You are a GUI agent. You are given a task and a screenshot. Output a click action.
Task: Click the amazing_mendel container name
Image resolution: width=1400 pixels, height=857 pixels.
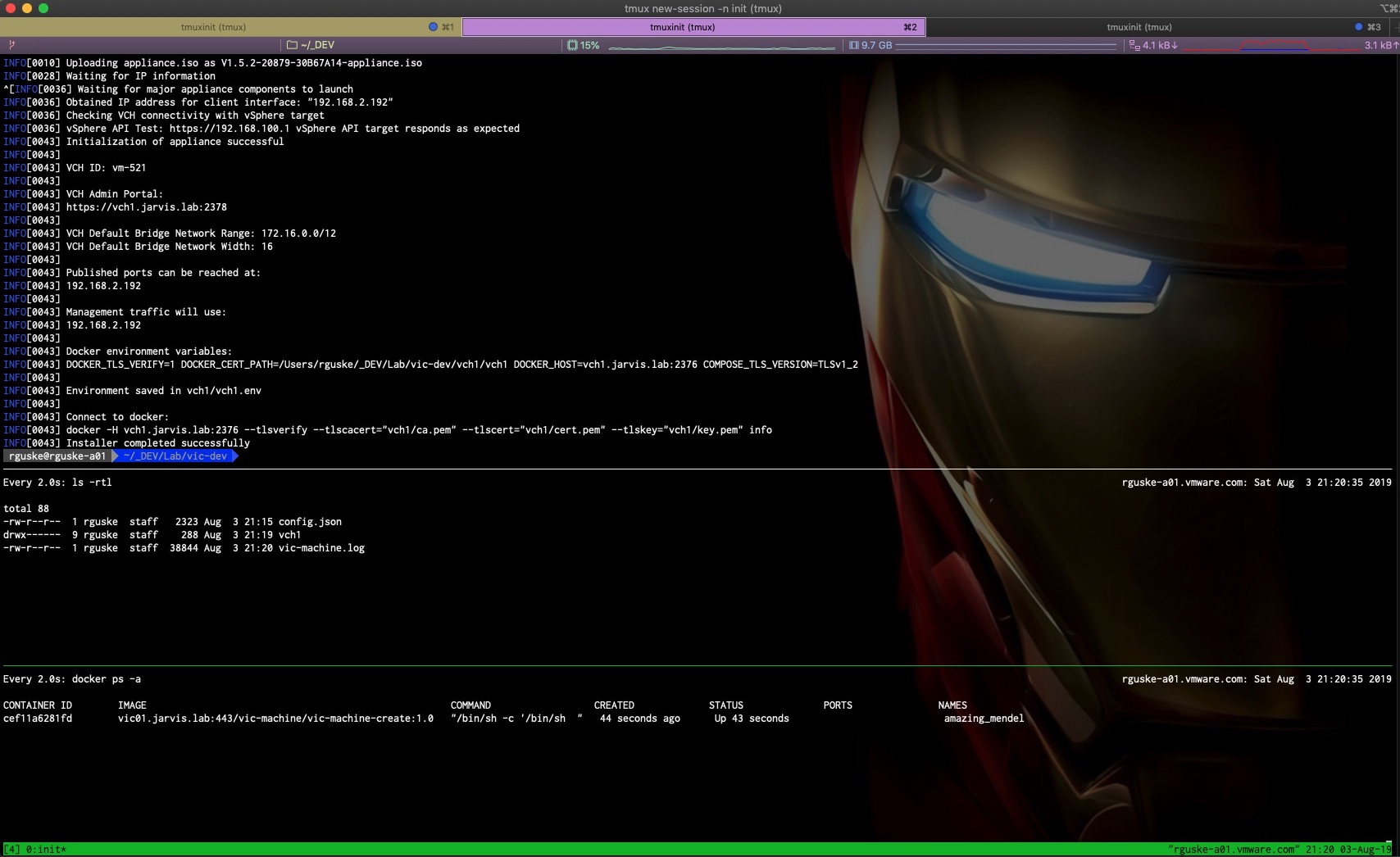984,719
